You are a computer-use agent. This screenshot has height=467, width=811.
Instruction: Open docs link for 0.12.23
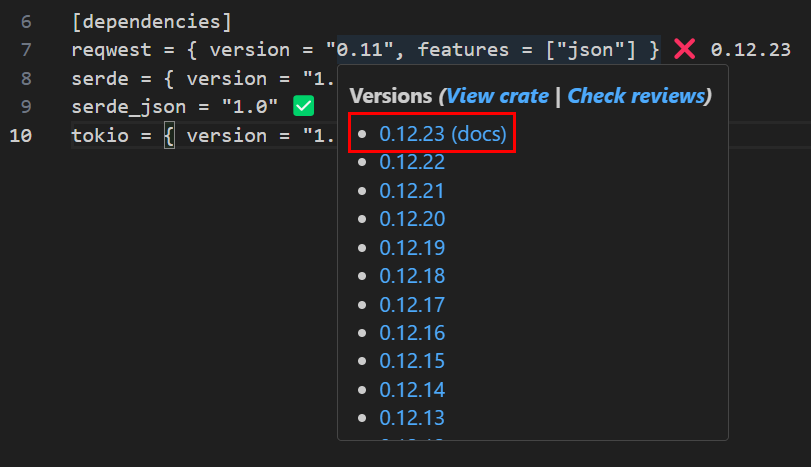pos(478,134)
